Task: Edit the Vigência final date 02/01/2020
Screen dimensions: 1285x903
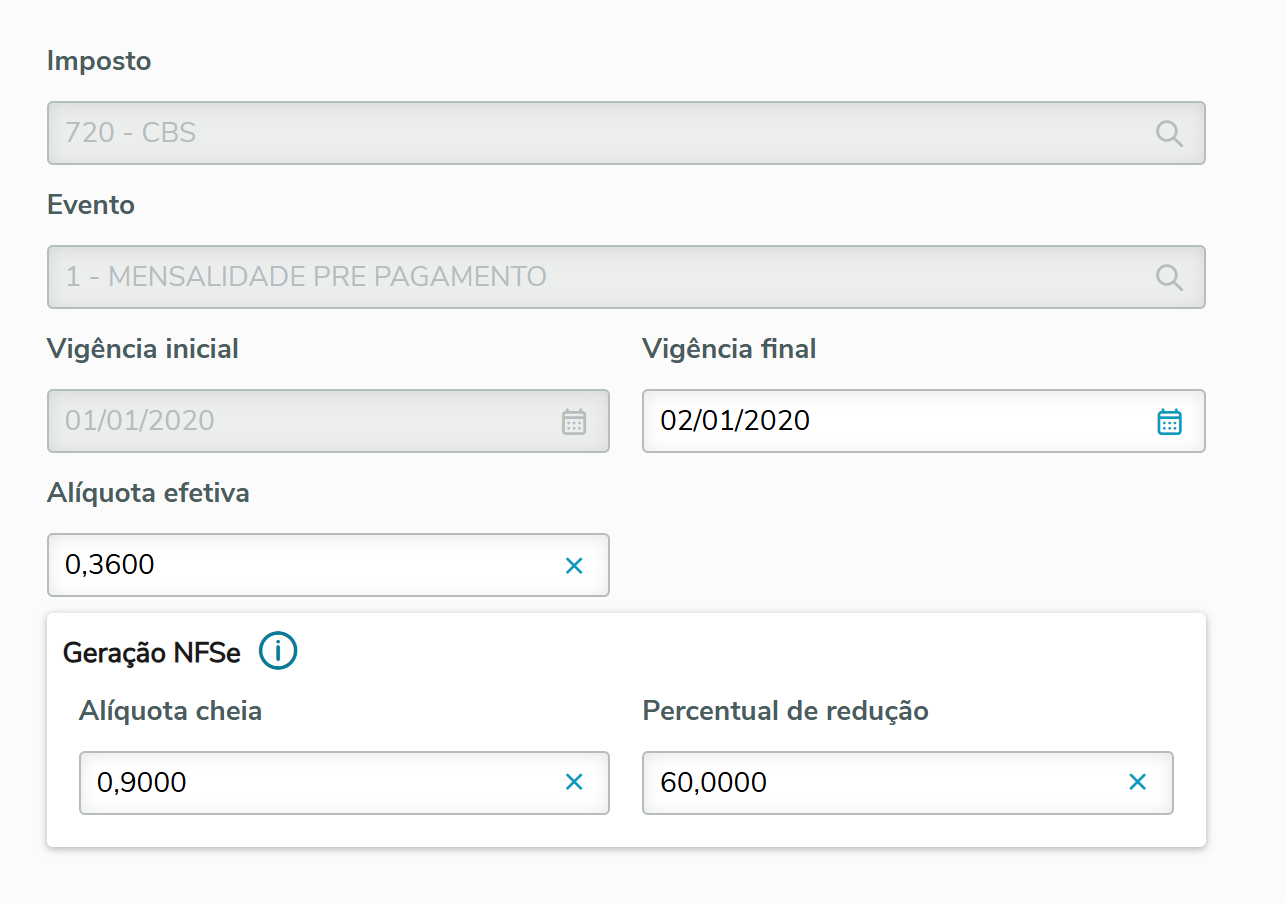Action: coord(890,421)
